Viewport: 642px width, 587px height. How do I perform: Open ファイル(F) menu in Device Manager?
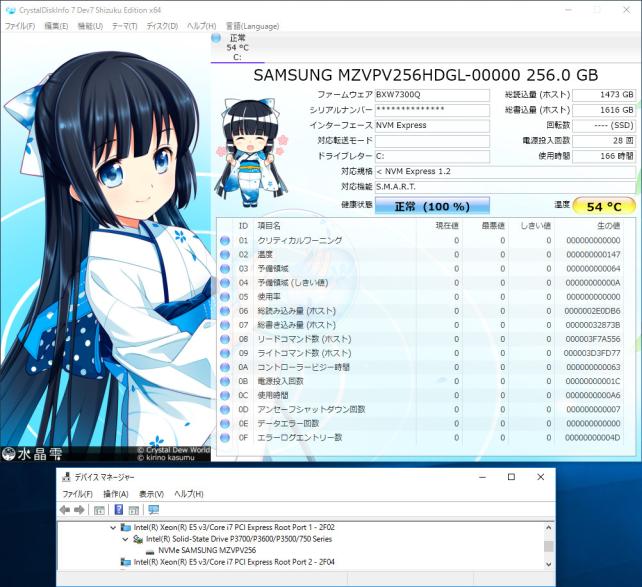point(77,494)
